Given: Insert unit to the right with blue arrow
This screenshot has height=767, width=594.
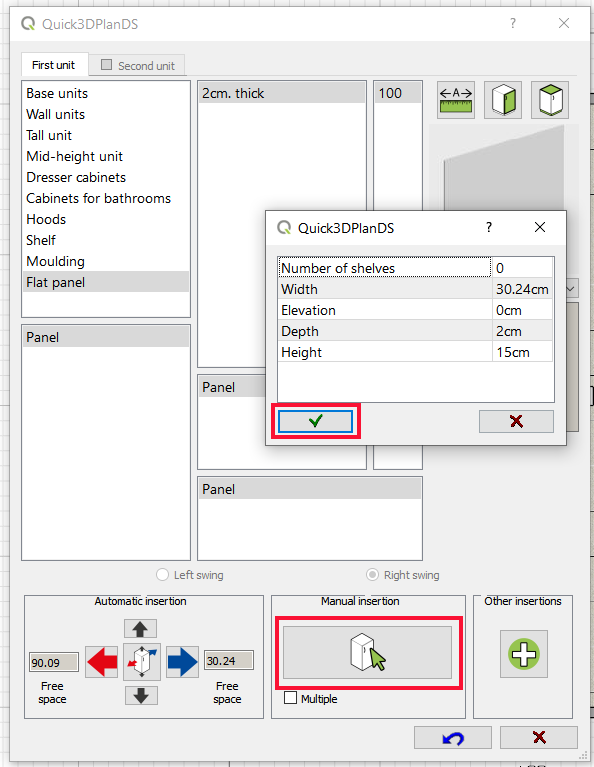Looking at the screenshot, I should coord(183,662).
